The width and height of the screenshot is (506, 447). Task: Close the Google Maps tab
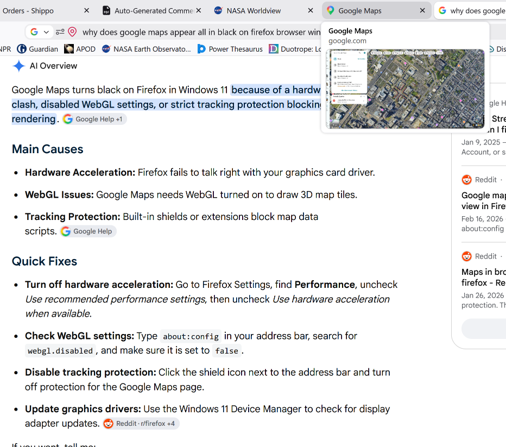422,11
